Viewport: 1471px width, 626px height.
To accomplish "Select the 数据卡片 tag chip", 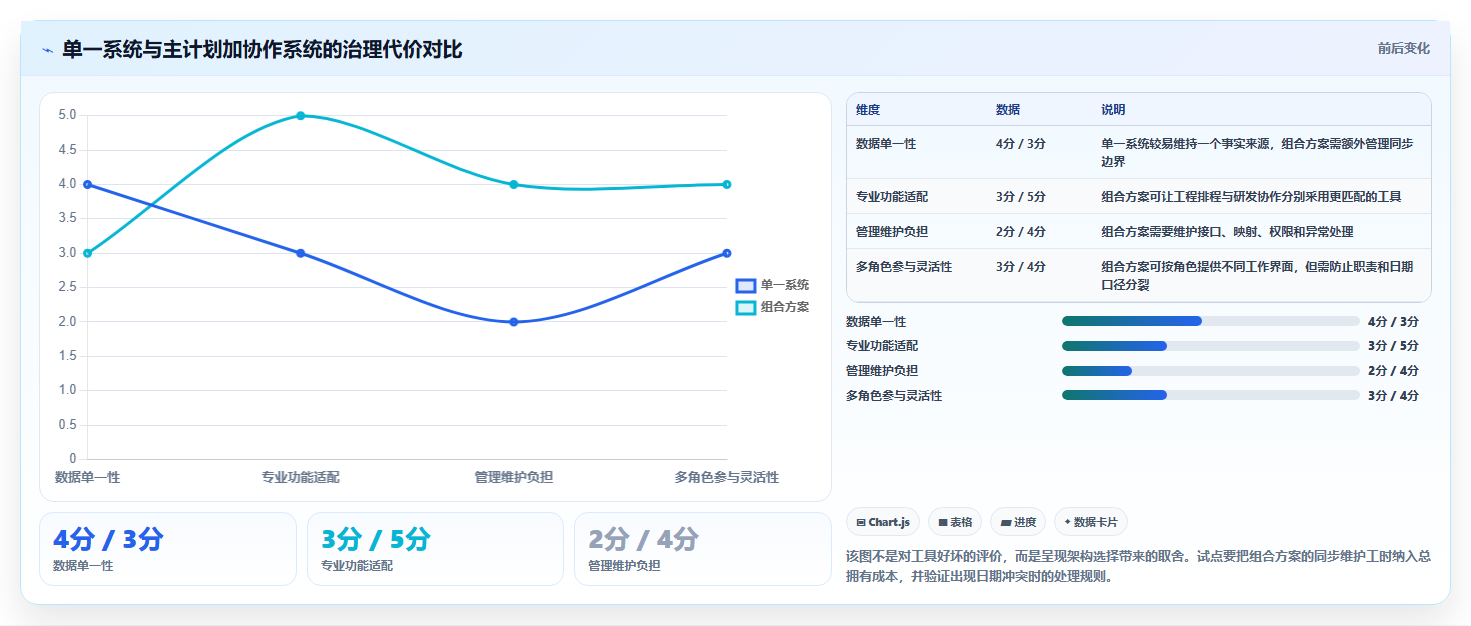I will coord(1091,522).
